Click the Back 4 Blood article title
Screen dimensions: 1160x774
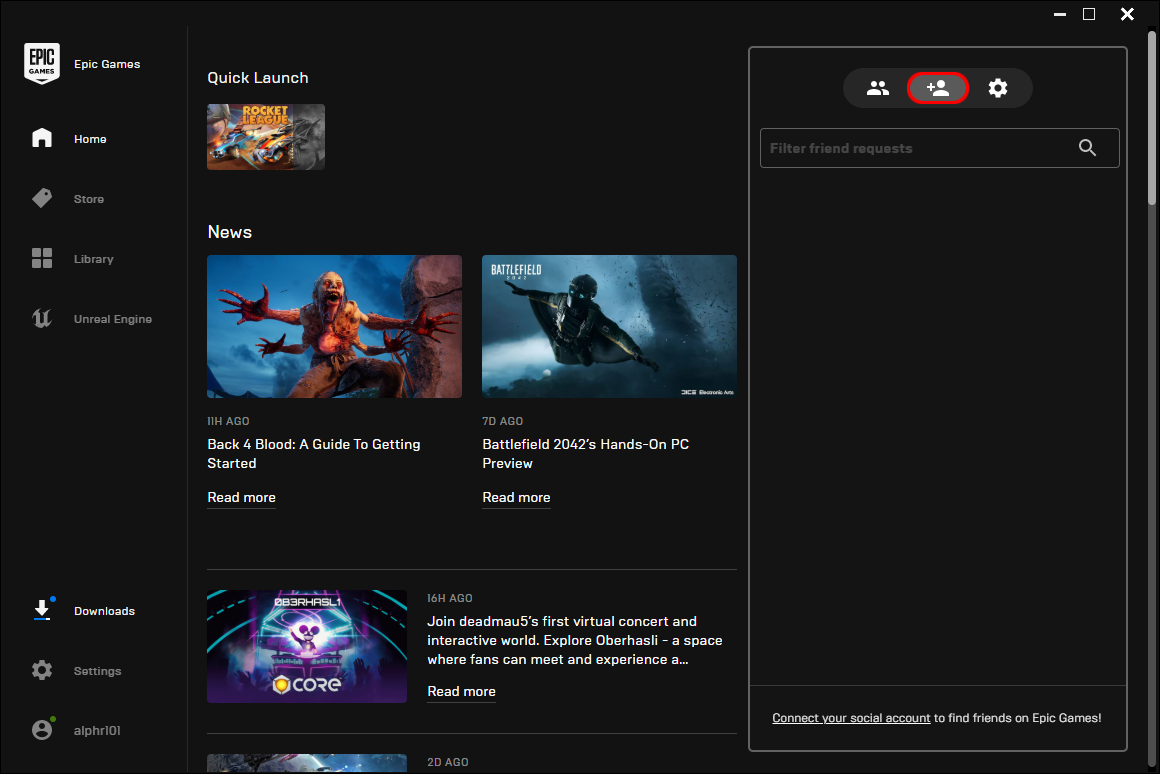314,454
